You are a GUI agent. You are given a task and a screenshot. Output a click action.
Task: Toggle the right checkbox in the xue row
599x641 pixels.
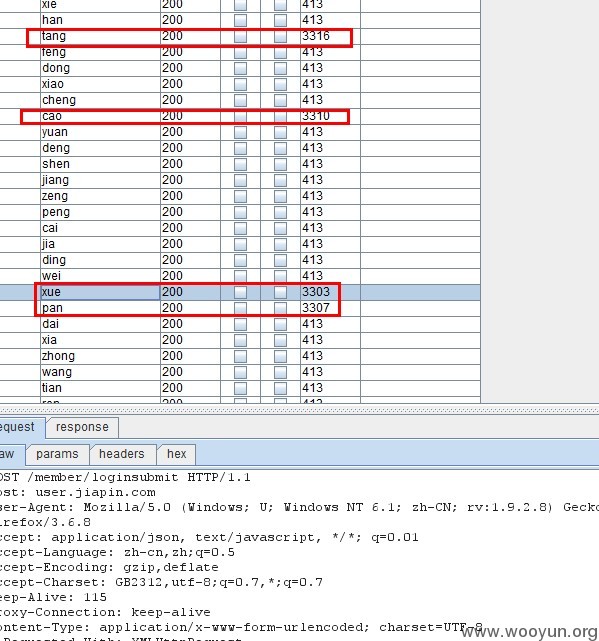coord(280,292)
